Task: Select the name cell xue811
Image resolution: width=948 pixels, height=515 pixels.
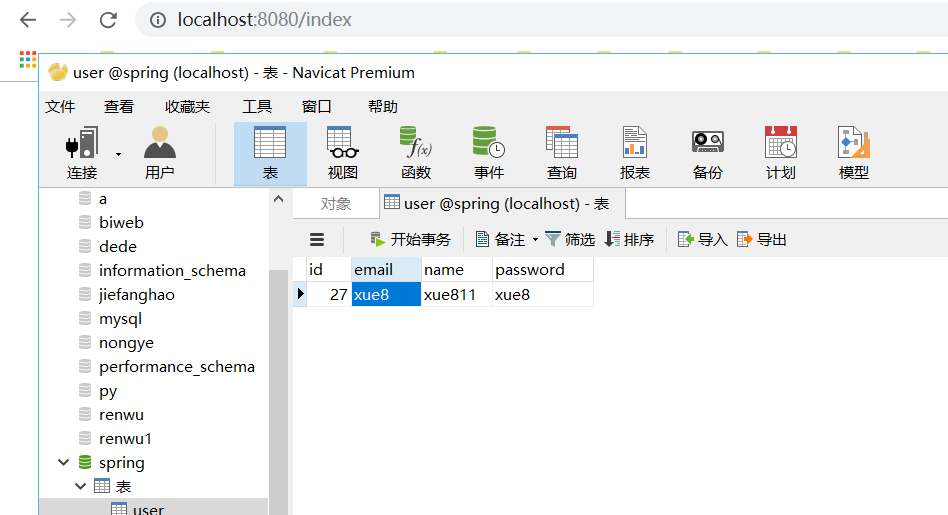Action: click(x=456, y=294)
